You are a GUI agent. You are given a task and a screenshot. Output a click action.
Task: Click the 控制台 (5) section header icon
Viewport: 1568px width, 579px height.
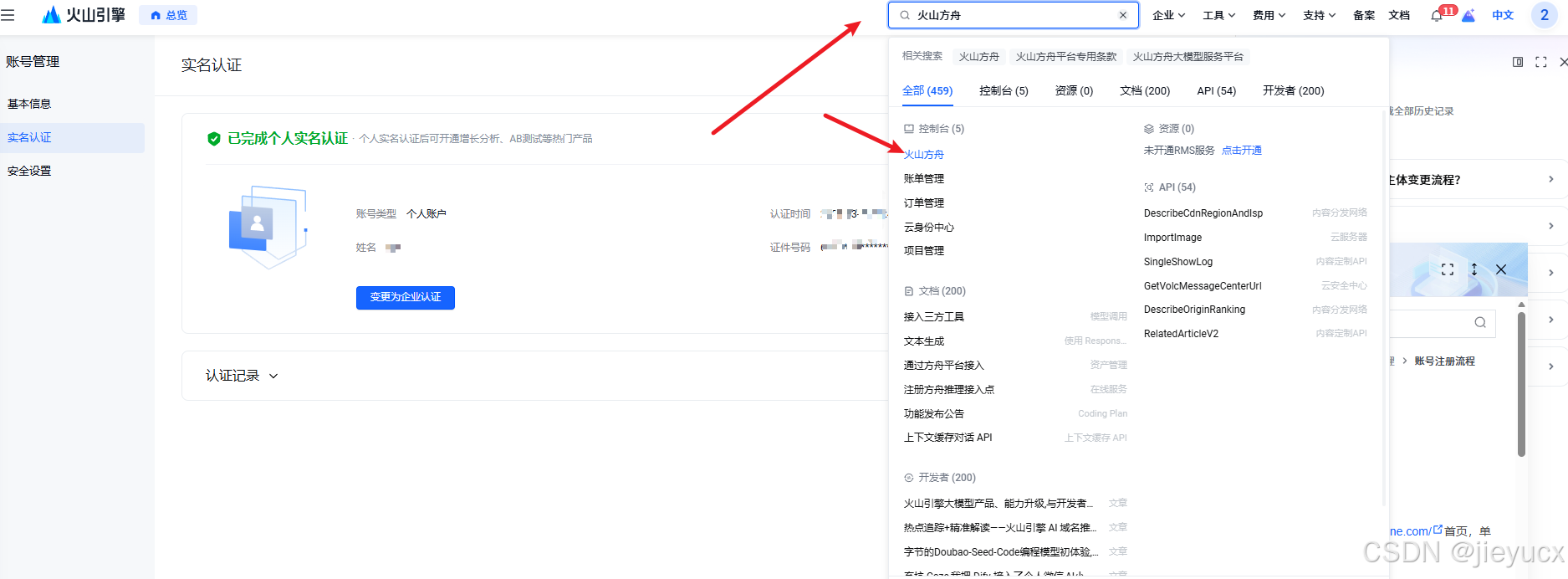point(909,129)
